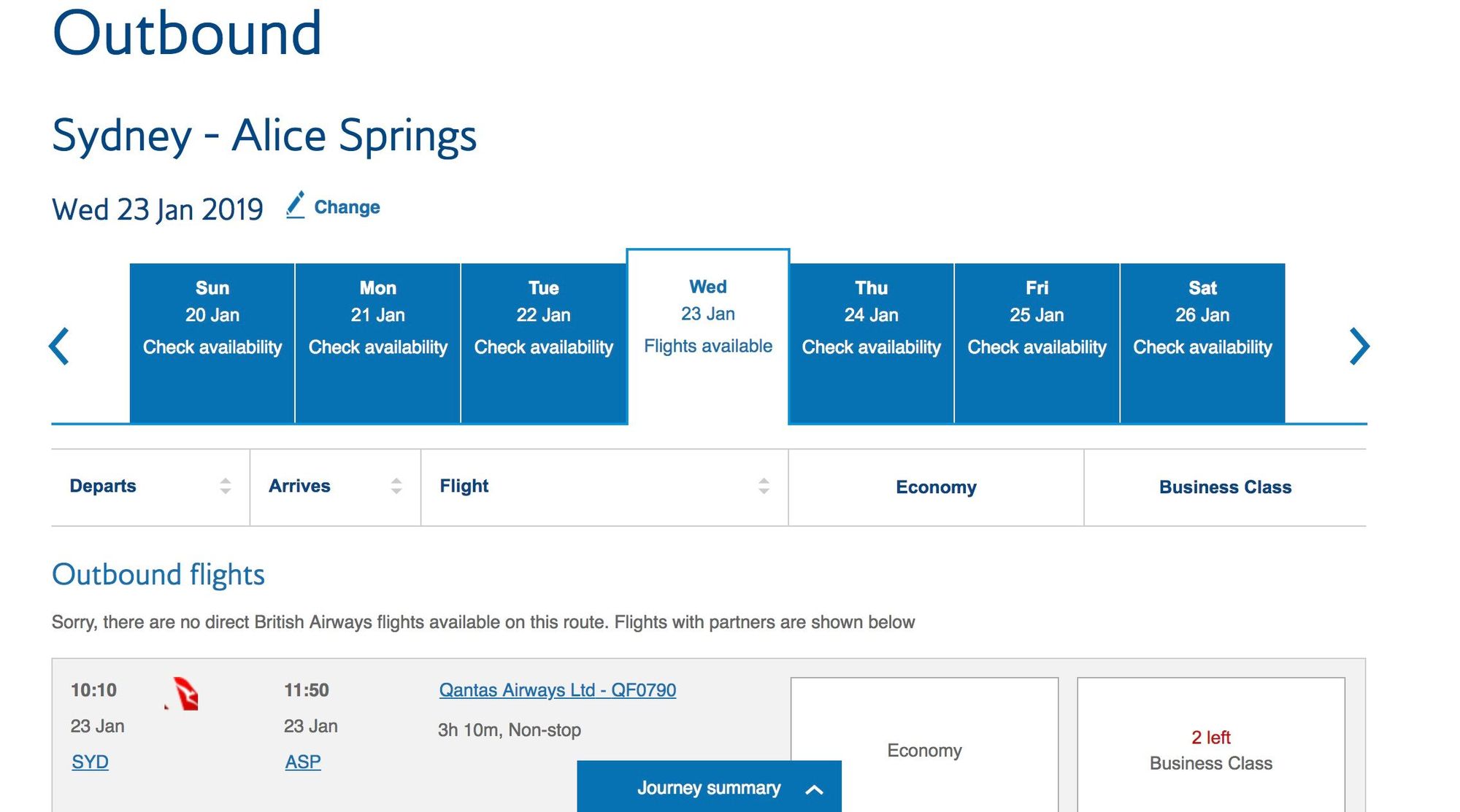Sort flights by Arrives arrows

click(396, 486)
